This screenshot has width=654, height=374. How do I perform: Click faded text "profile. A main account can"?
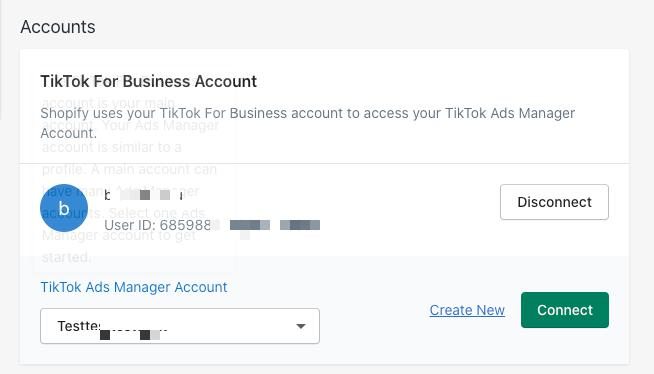pyautogui.click(x=129, y=169)
